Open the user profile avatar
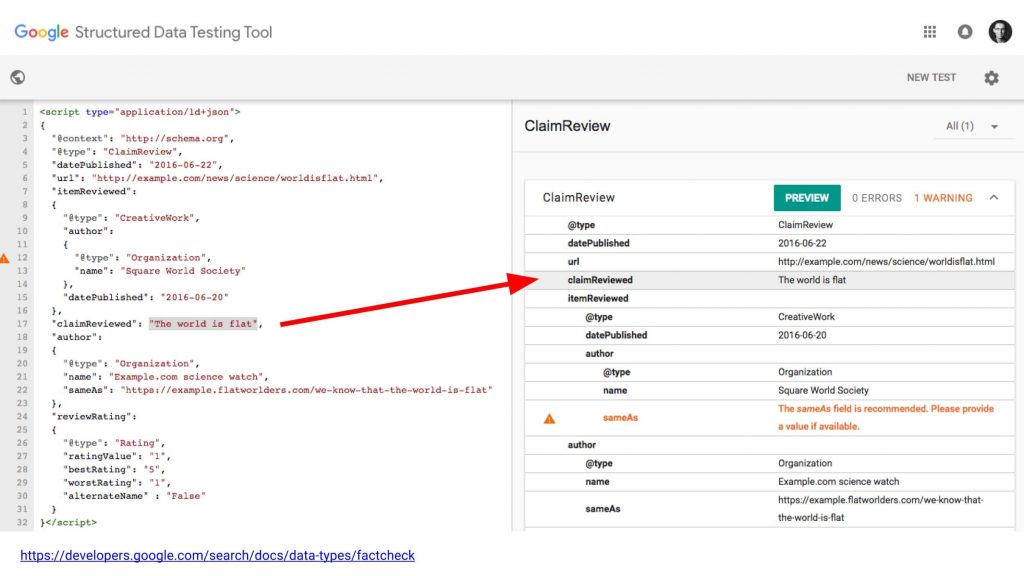This screenshot has height=576, width=1024. coord(1000,31)
